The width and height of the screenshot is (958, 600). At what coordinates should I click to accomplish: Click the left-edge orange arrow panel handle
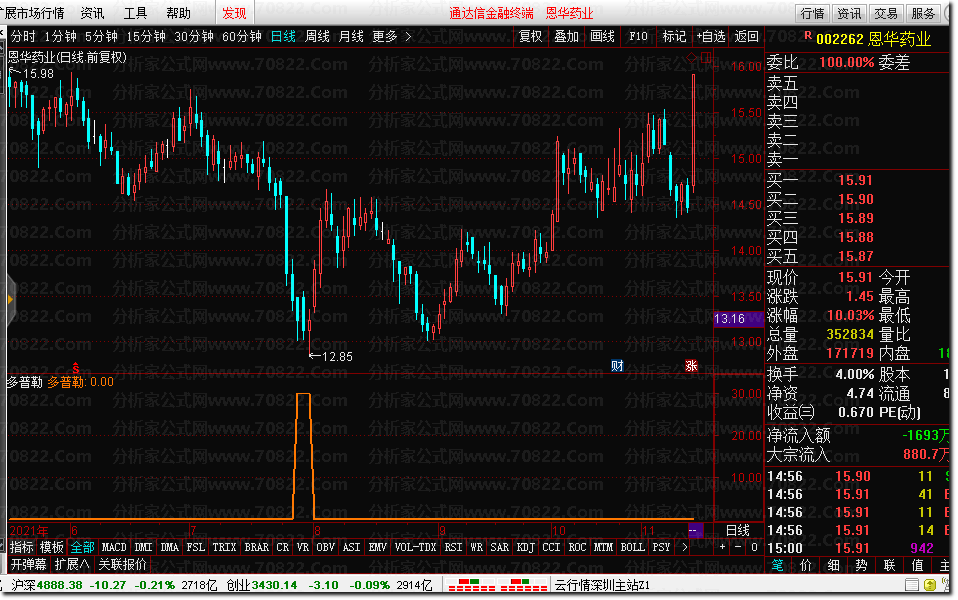pos(10,299)
